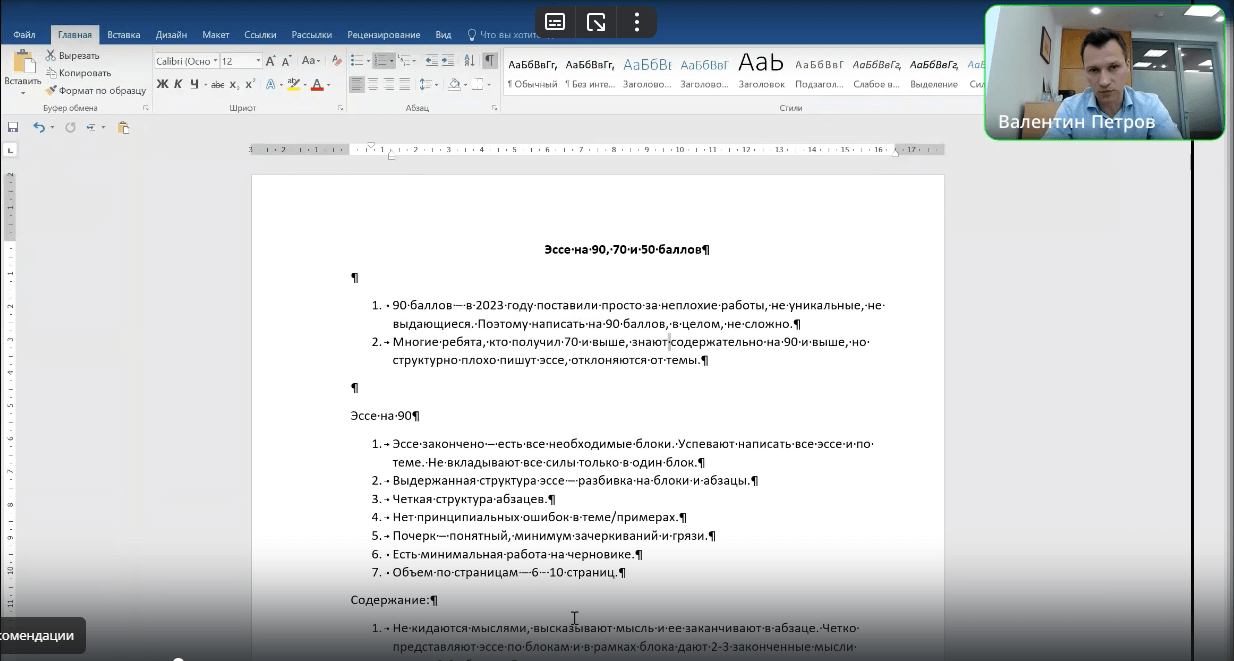This screenshot has height=661, width=1234.
Task: Click the captions icon in floating overlay
Action: point(555,22)
